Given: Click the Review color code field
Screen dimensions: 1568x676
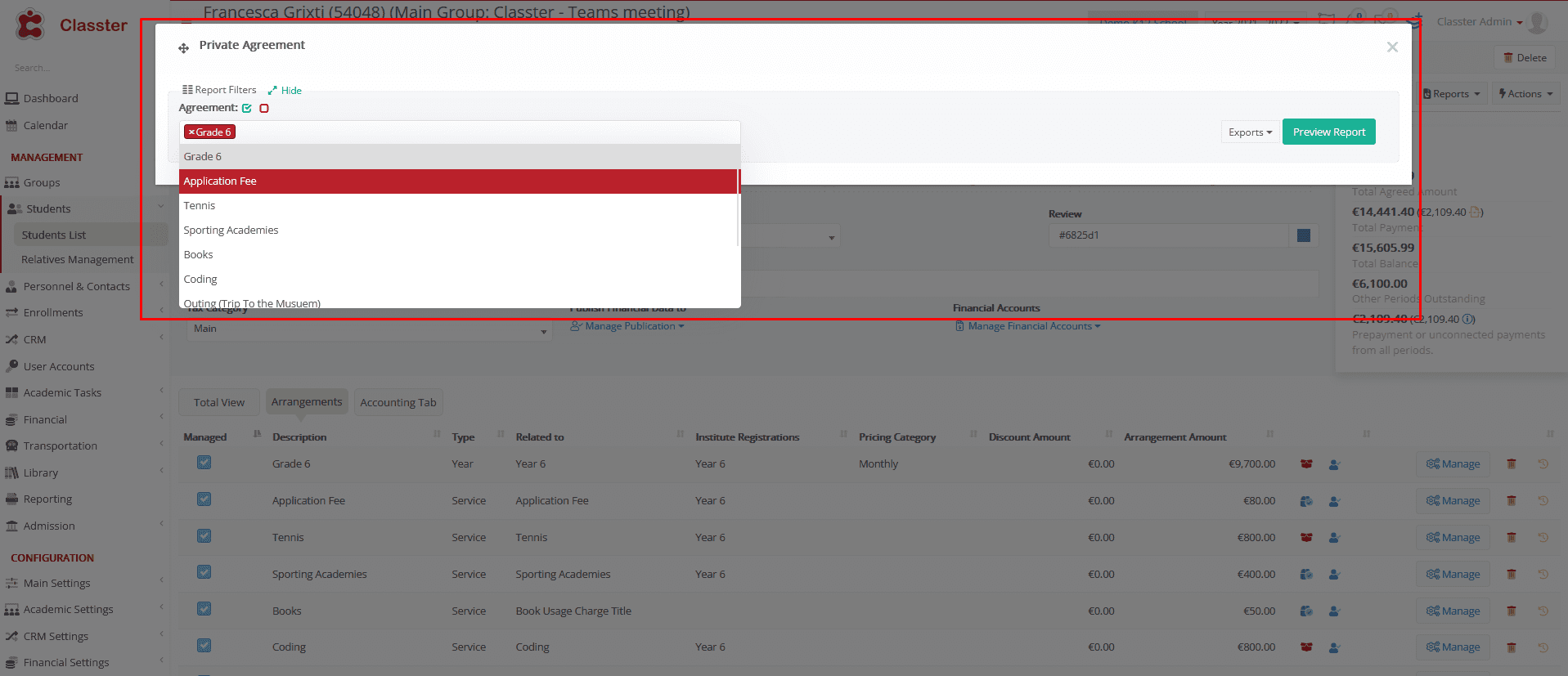Looking at the screenshot, I should tap(1169, 235).
